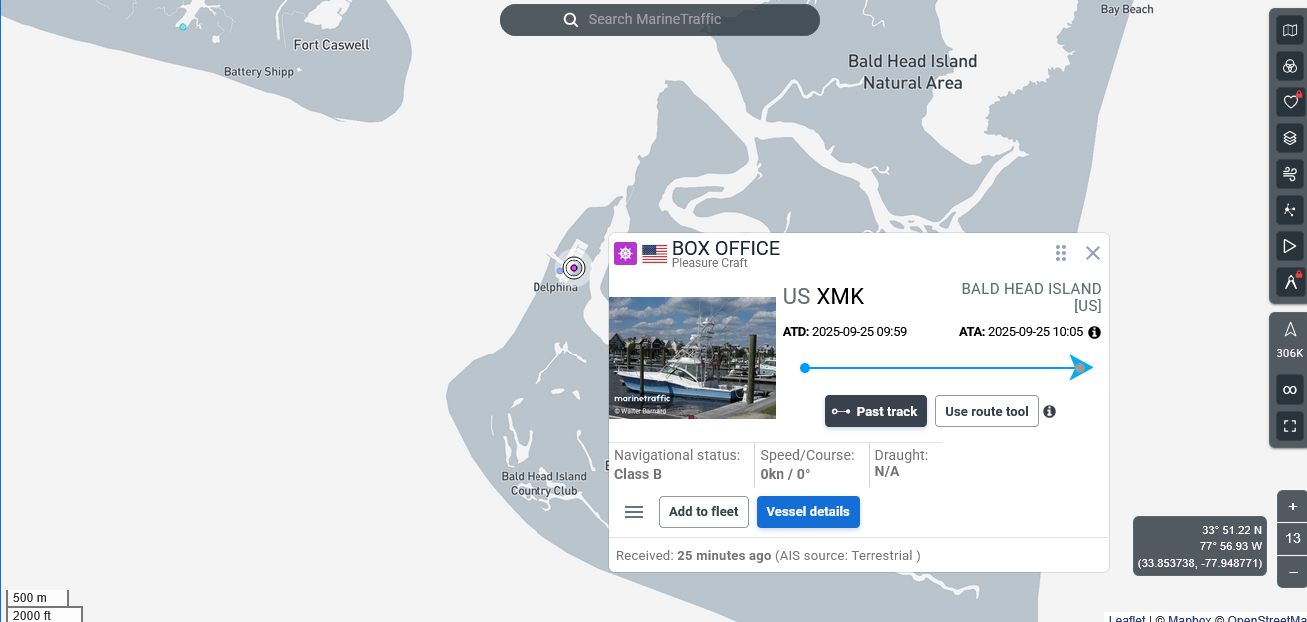Click the Draught N/A value
This screenshot has height=622, width=1307.
(887, 471)
